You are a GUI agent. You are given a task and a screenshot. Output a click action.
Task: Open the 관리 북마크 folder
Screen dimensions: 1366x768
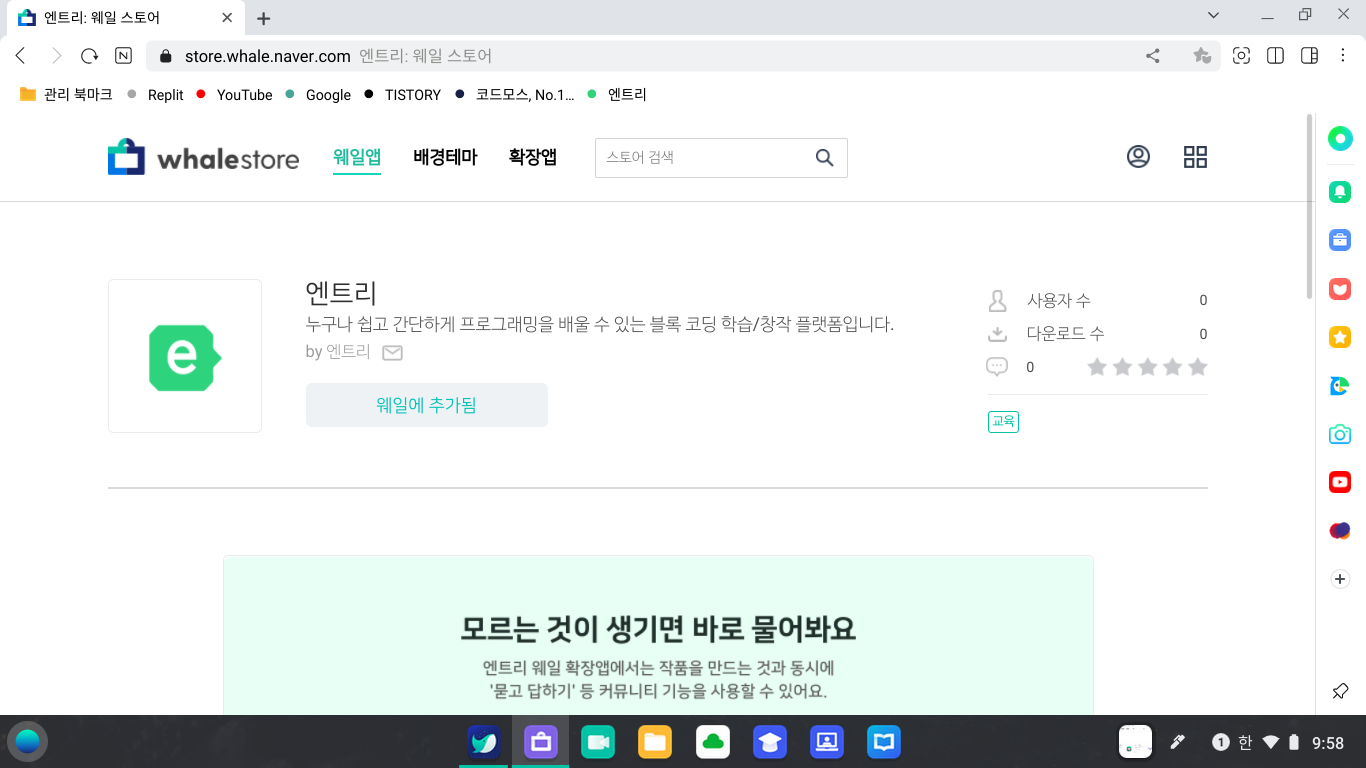pyautogui.click(x=66, y=95)
